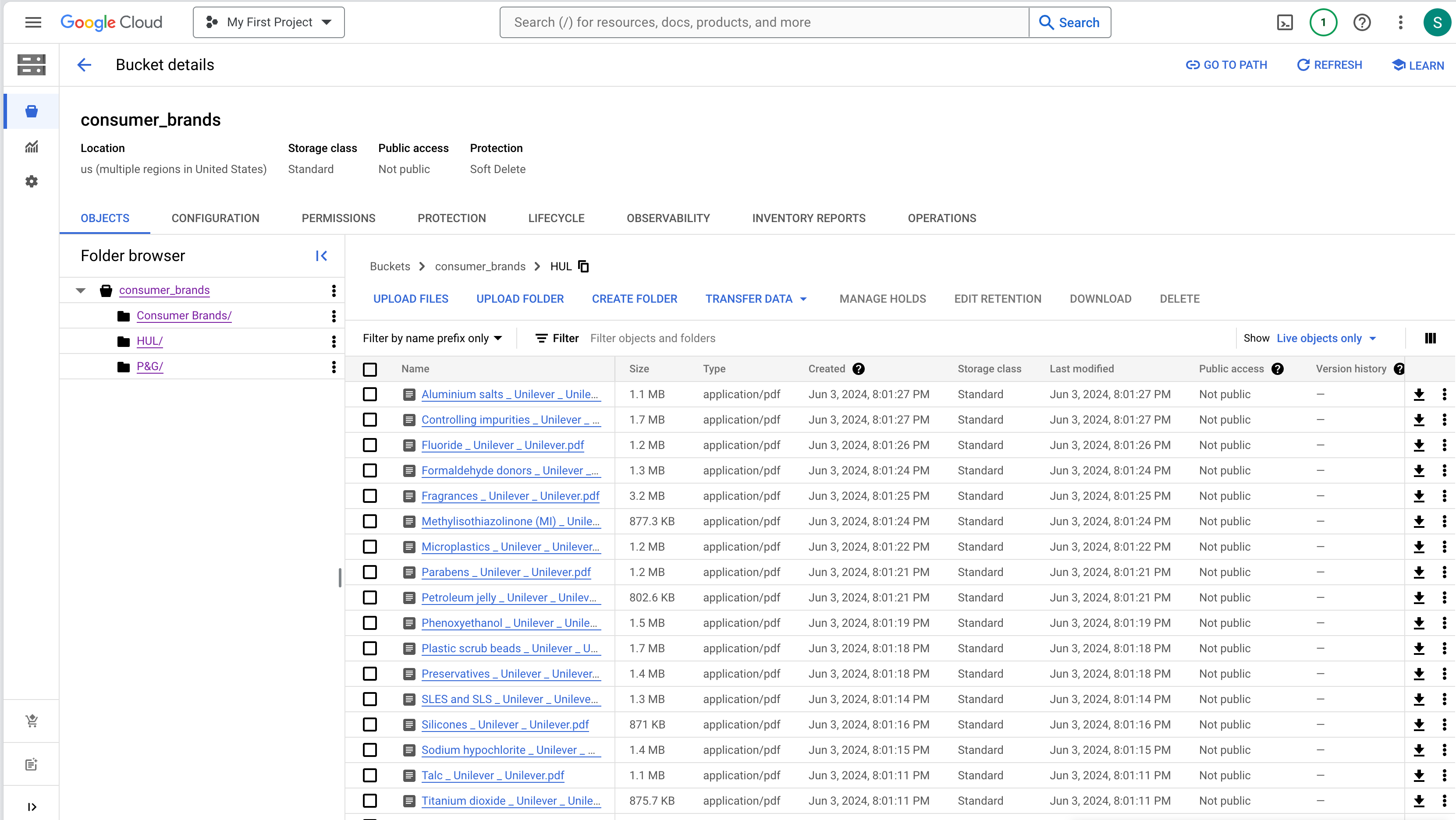Open the My First Project selector dropdown
Screen dimensions: 1456x820
[x=269, y=23]
